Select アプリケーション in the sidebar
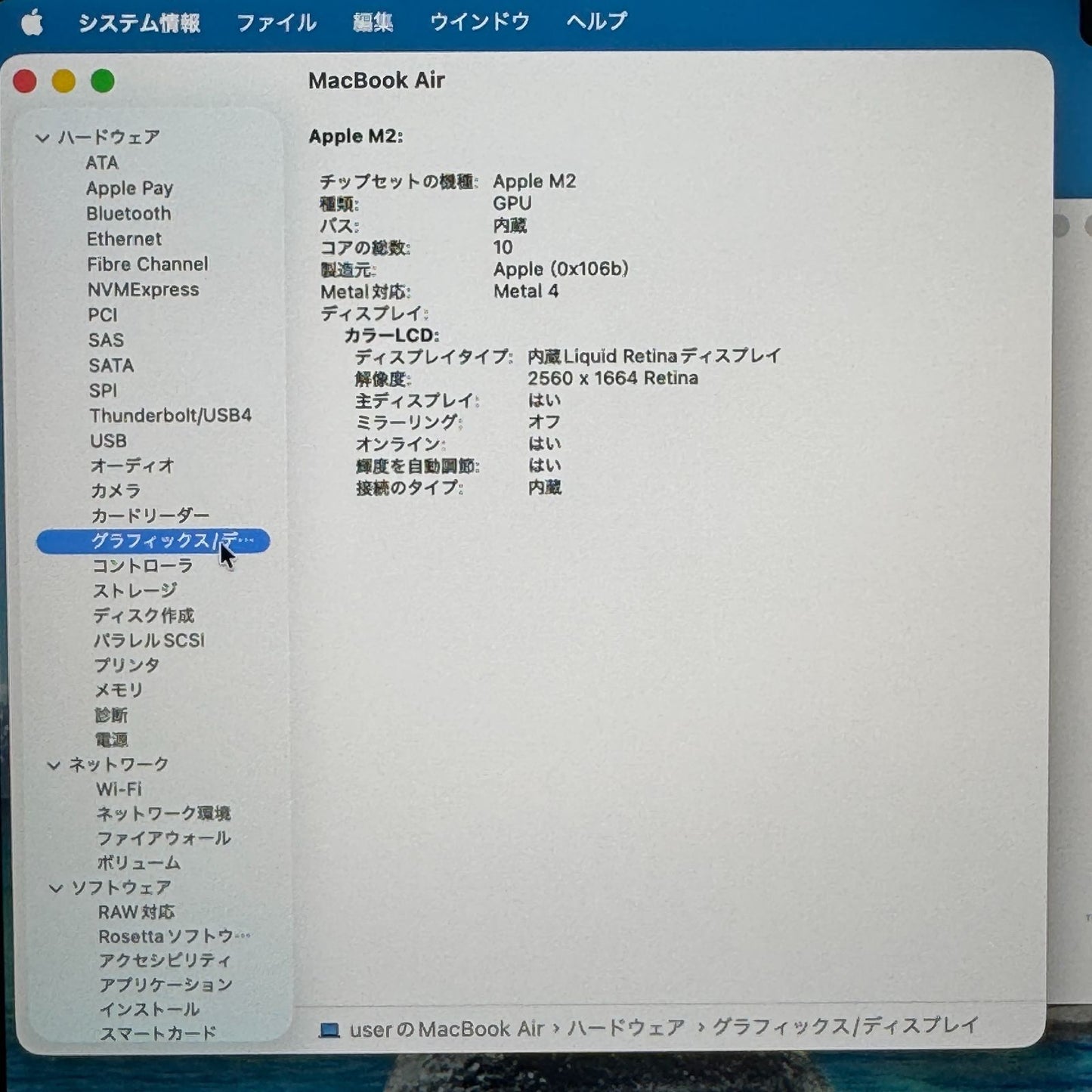The image size is (1092, 1092). click(x=166, y=985)
